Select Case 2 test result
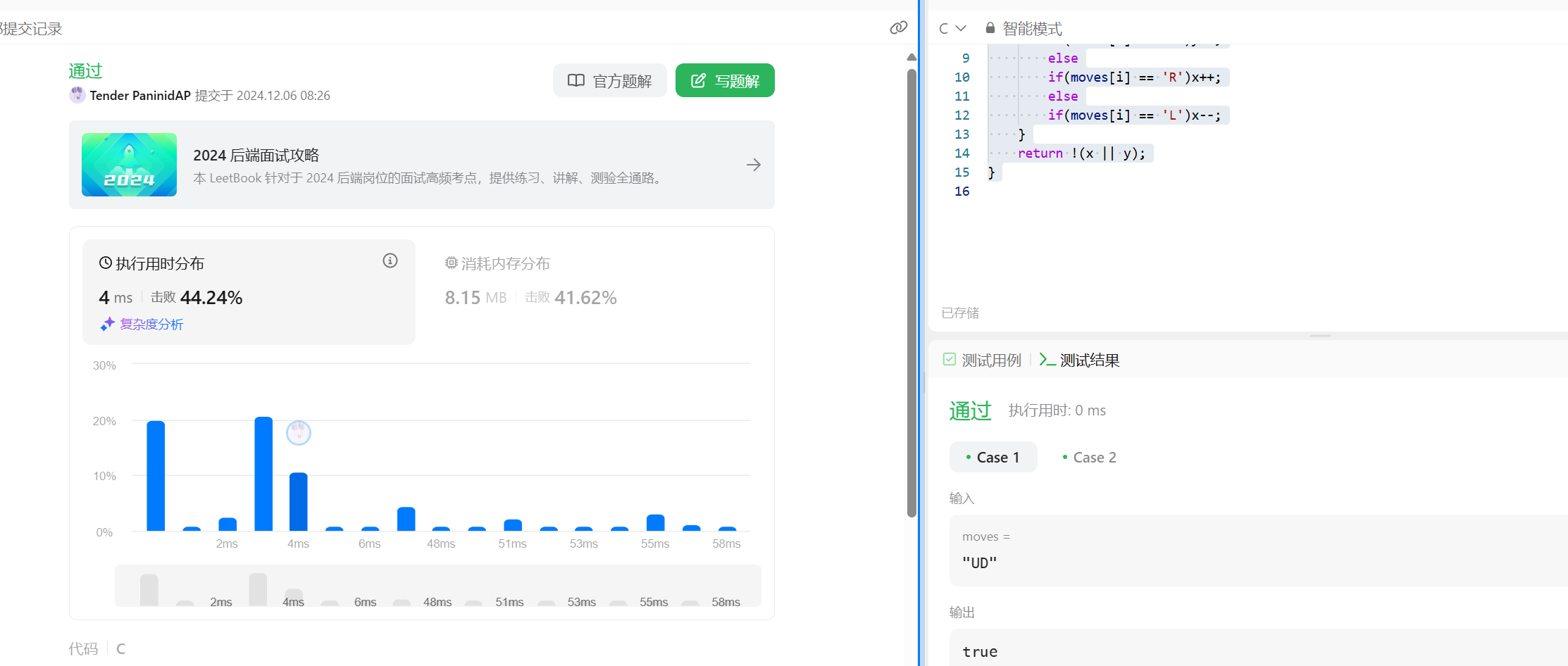 click(x=1089, y=458)
